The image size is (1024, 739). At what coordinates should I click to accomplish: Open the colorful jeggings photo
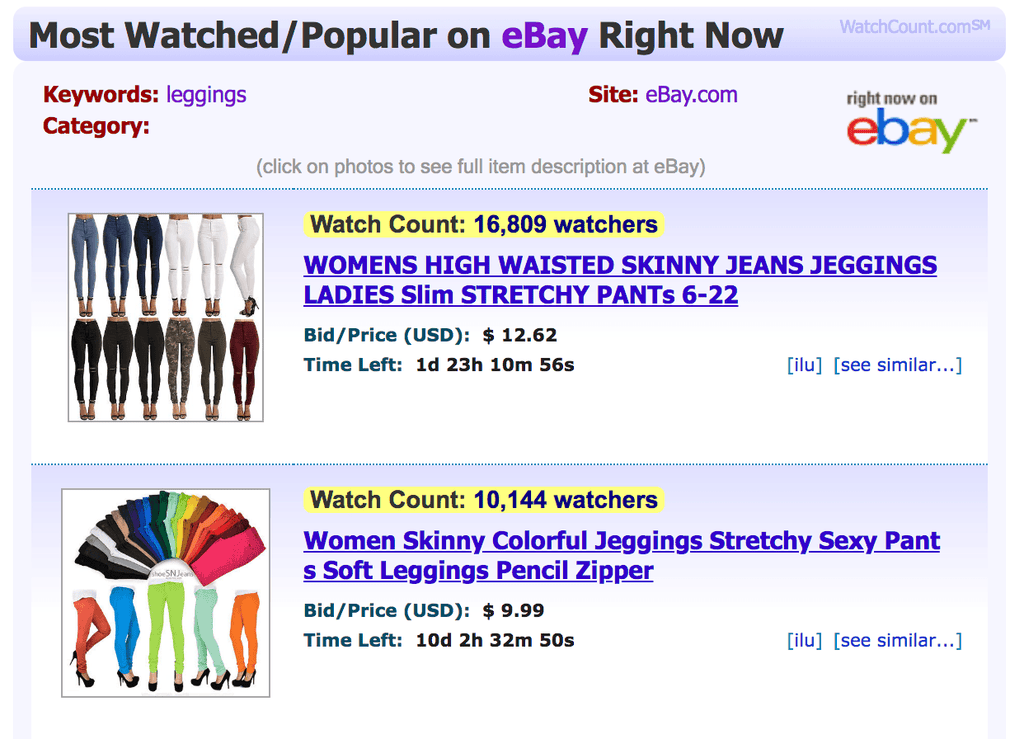click(165, 593)
